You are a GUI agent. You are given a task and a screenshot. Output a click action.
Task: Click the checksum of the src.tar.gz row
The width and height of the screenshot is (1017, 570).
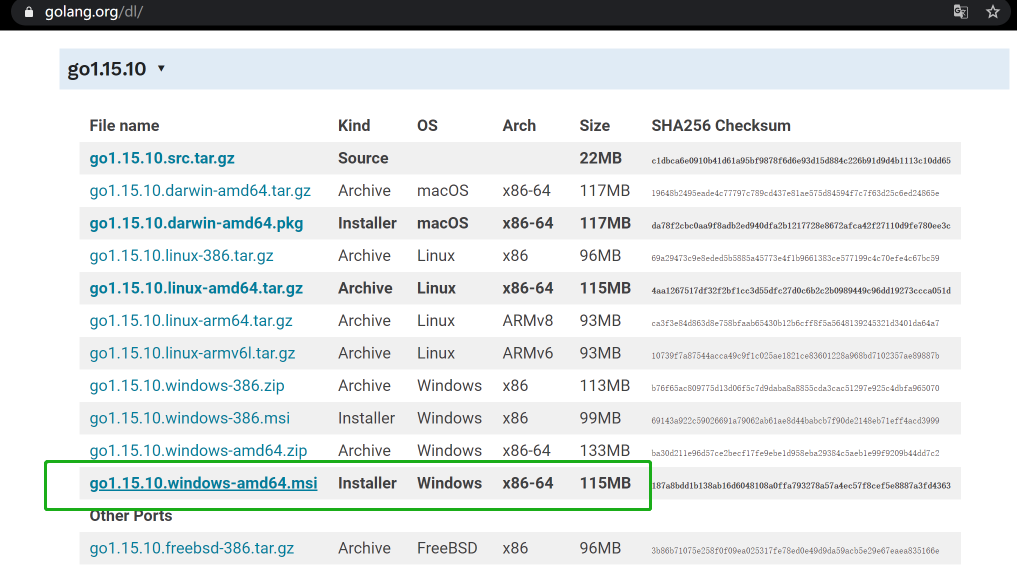pyautogui.click(x=801, y=160)
